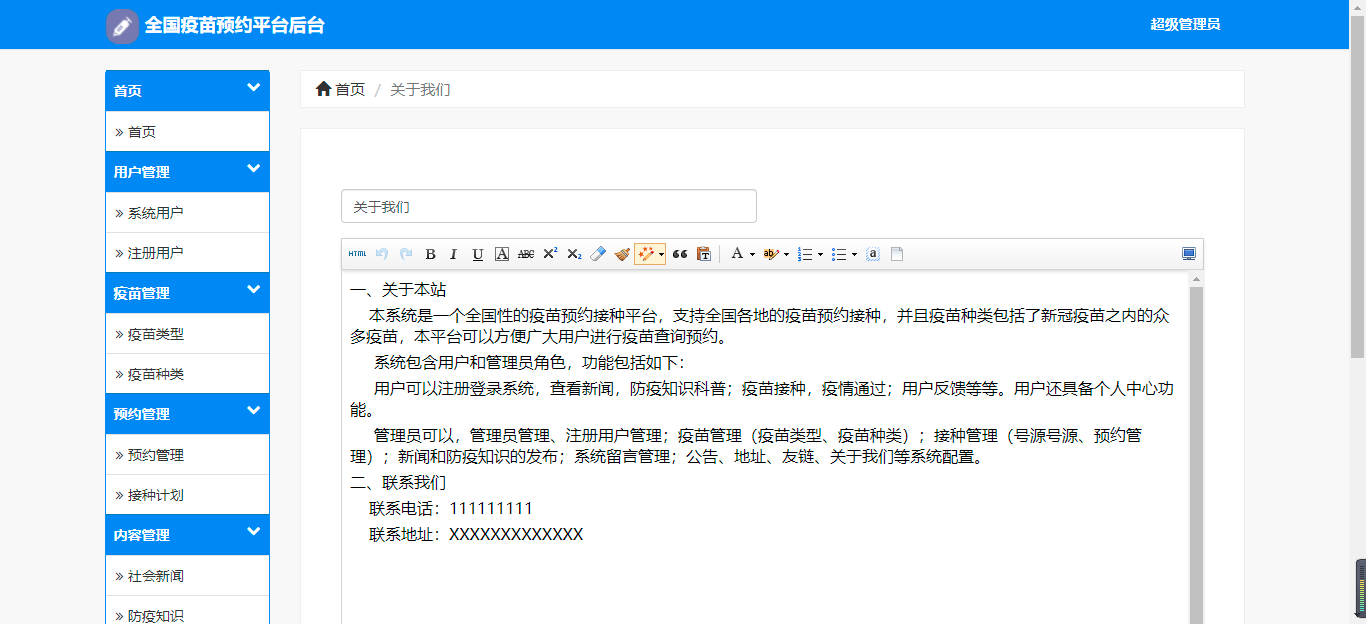Open 防疫知识 in sidebar
This screenshot has height=624, width=1366.
[x=187, y=610]
